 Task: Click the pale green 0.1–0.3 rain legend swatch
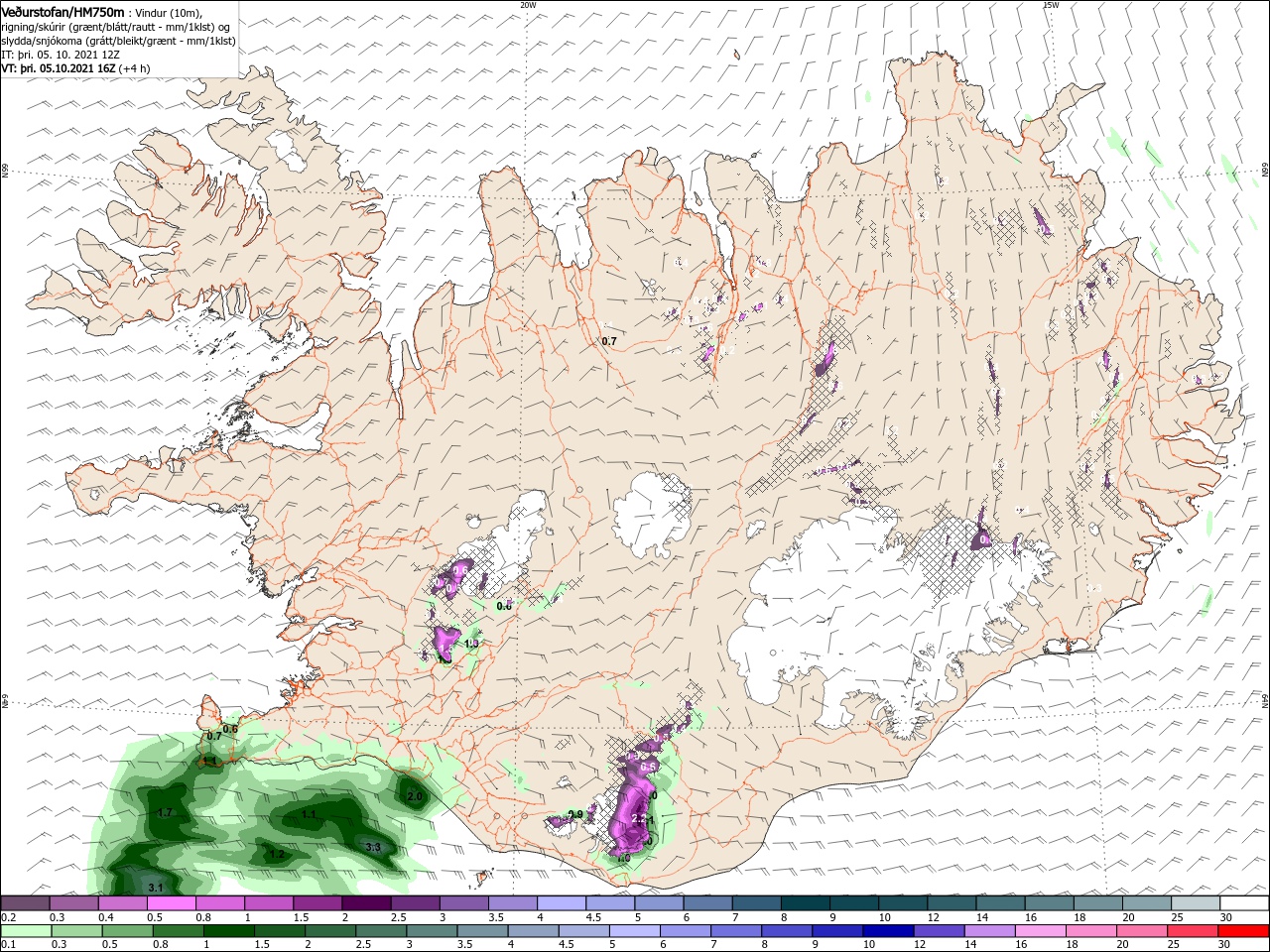click(x=25, y=931)
